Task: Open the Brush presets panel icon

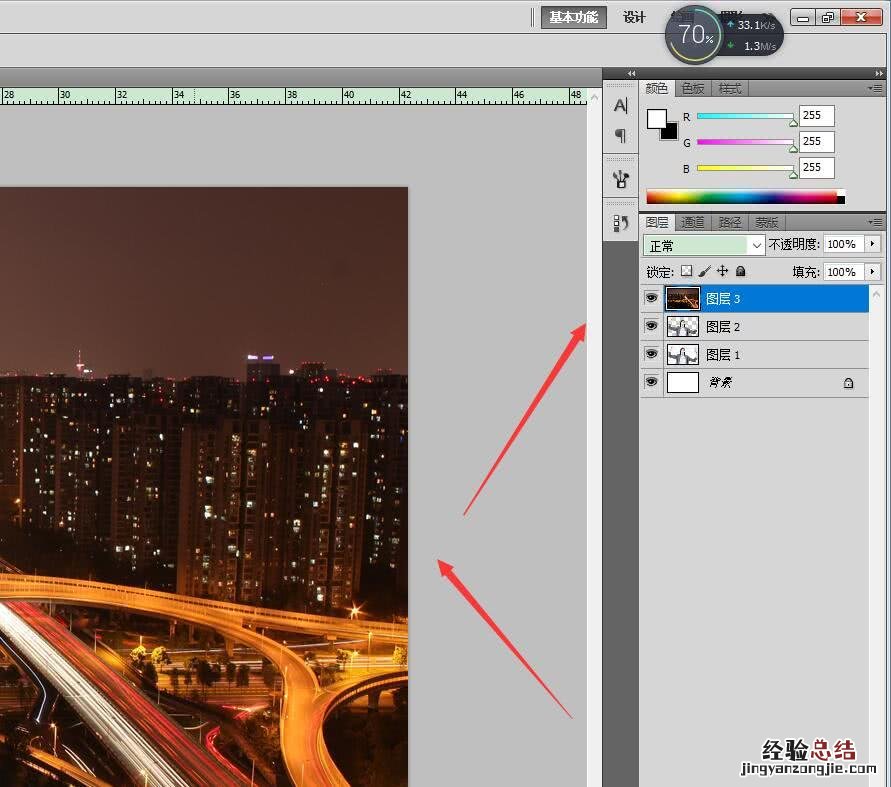Action: (620, 179)
